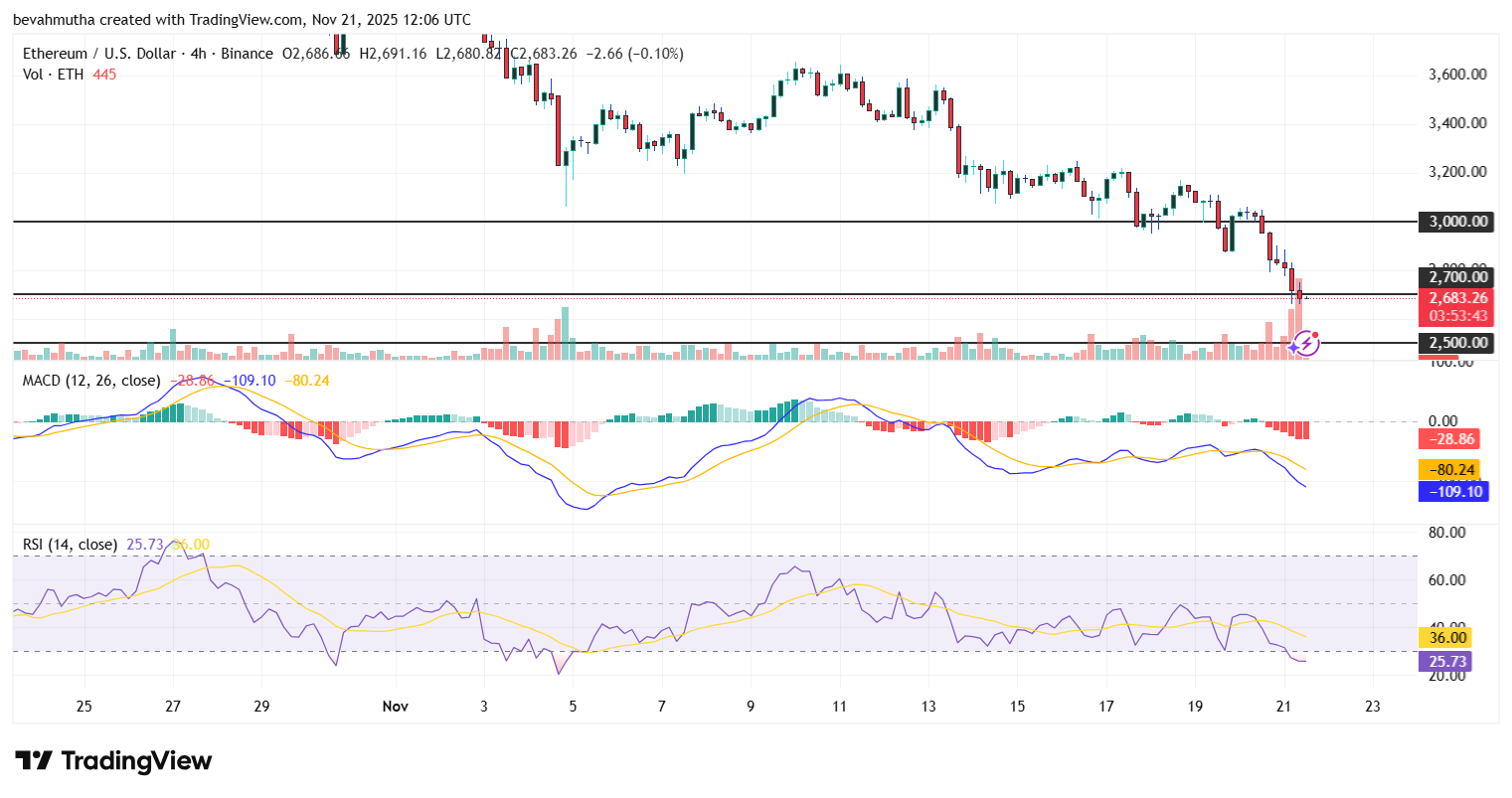Open the Binance exchange selector
This screenshot has width=1512, height=798.
point(248,54)
